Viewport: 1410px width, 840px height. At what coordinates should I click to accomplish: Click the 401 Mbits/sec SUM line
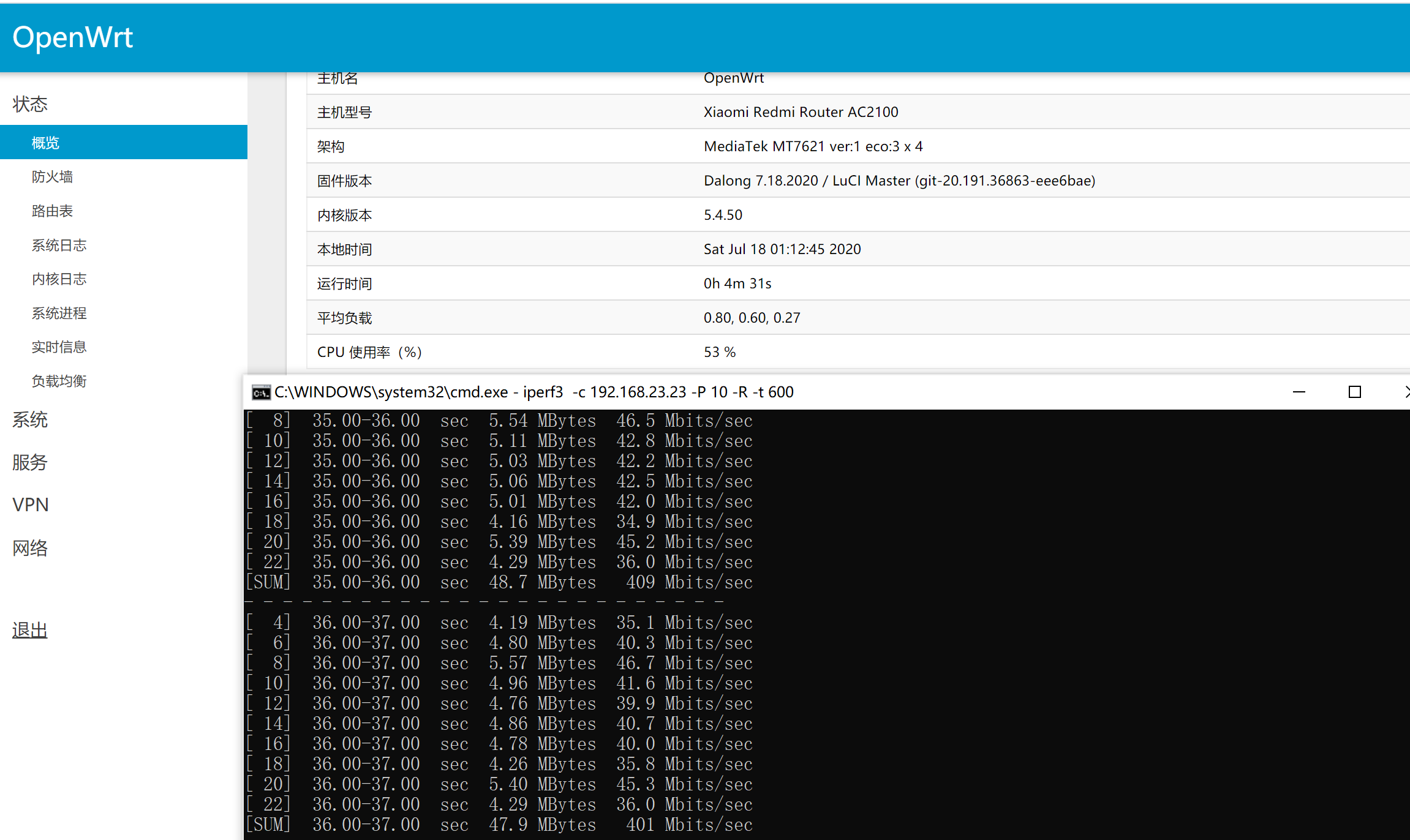coord(499,824)
